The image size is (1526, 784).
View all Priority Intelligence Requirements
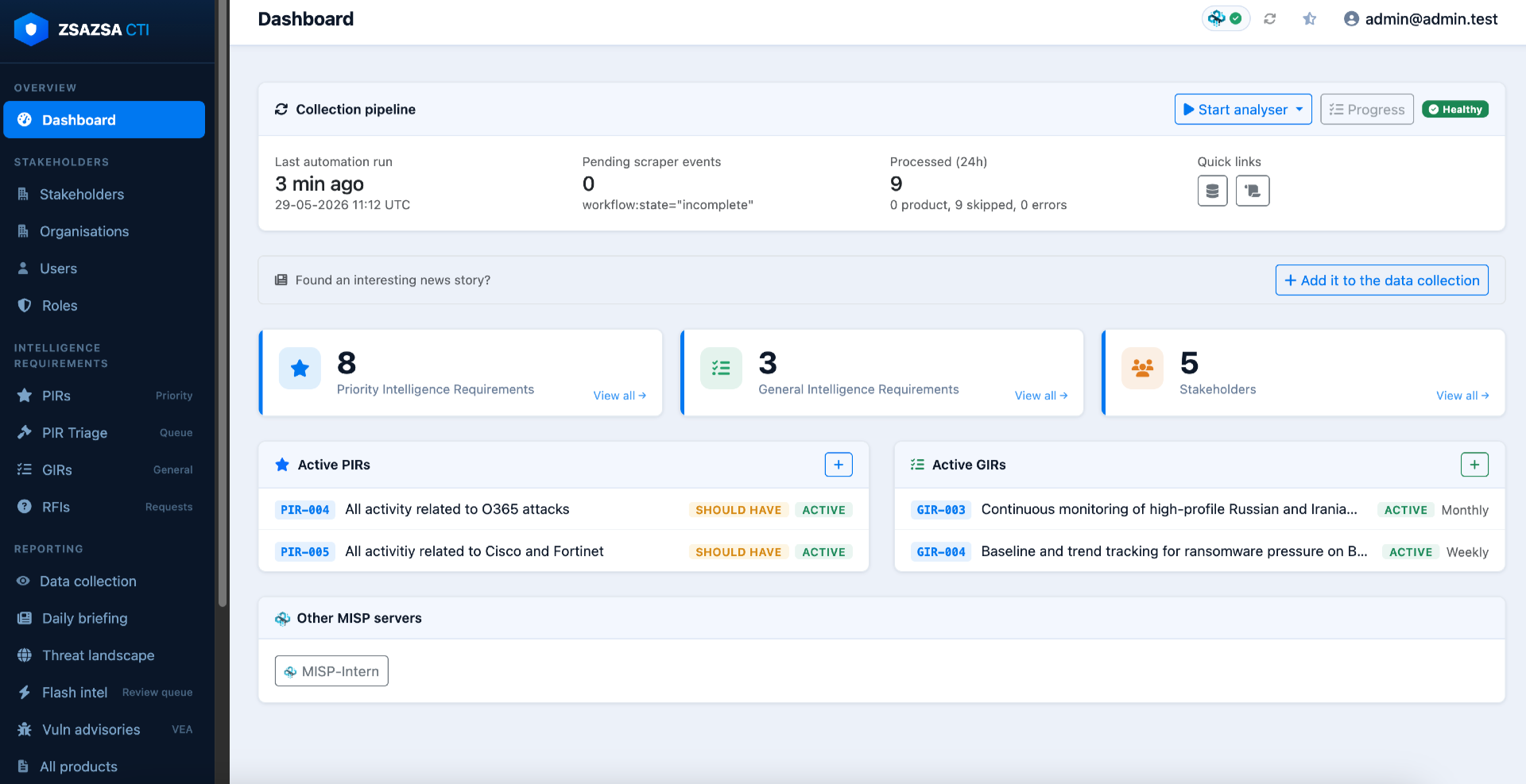pyautogui.click(x=620, y=396)
